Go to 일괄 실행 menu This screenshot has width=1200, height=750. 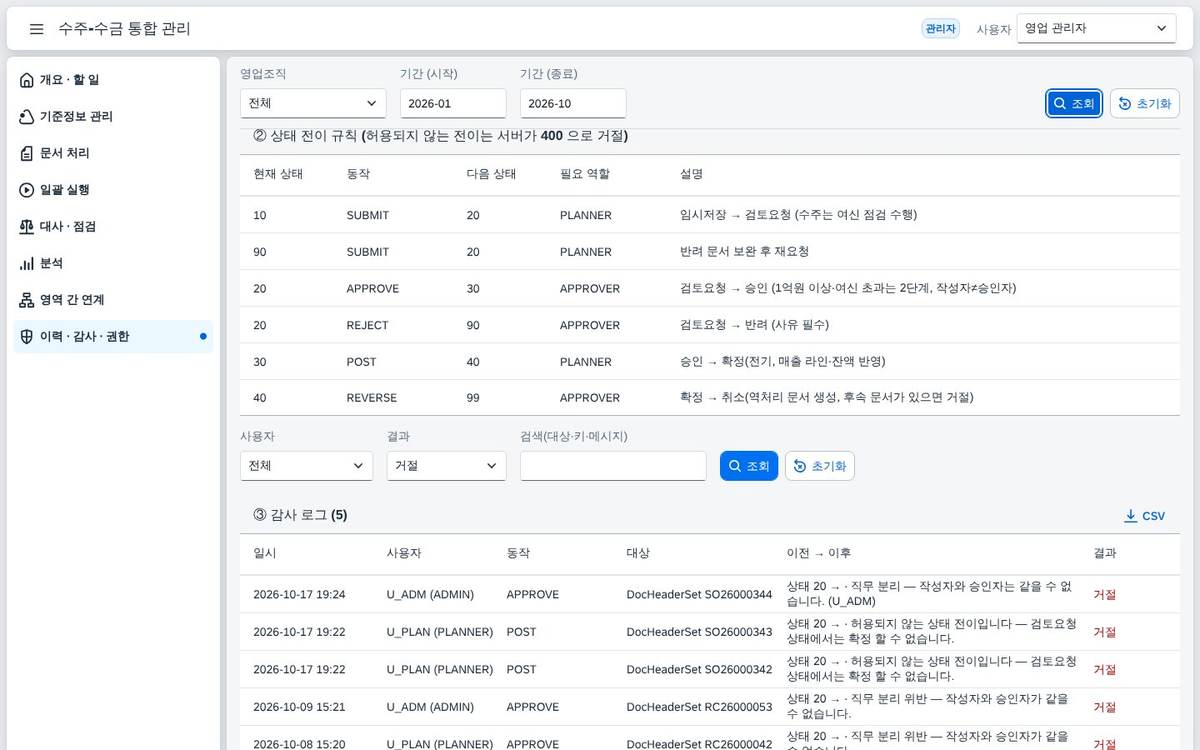113,190
